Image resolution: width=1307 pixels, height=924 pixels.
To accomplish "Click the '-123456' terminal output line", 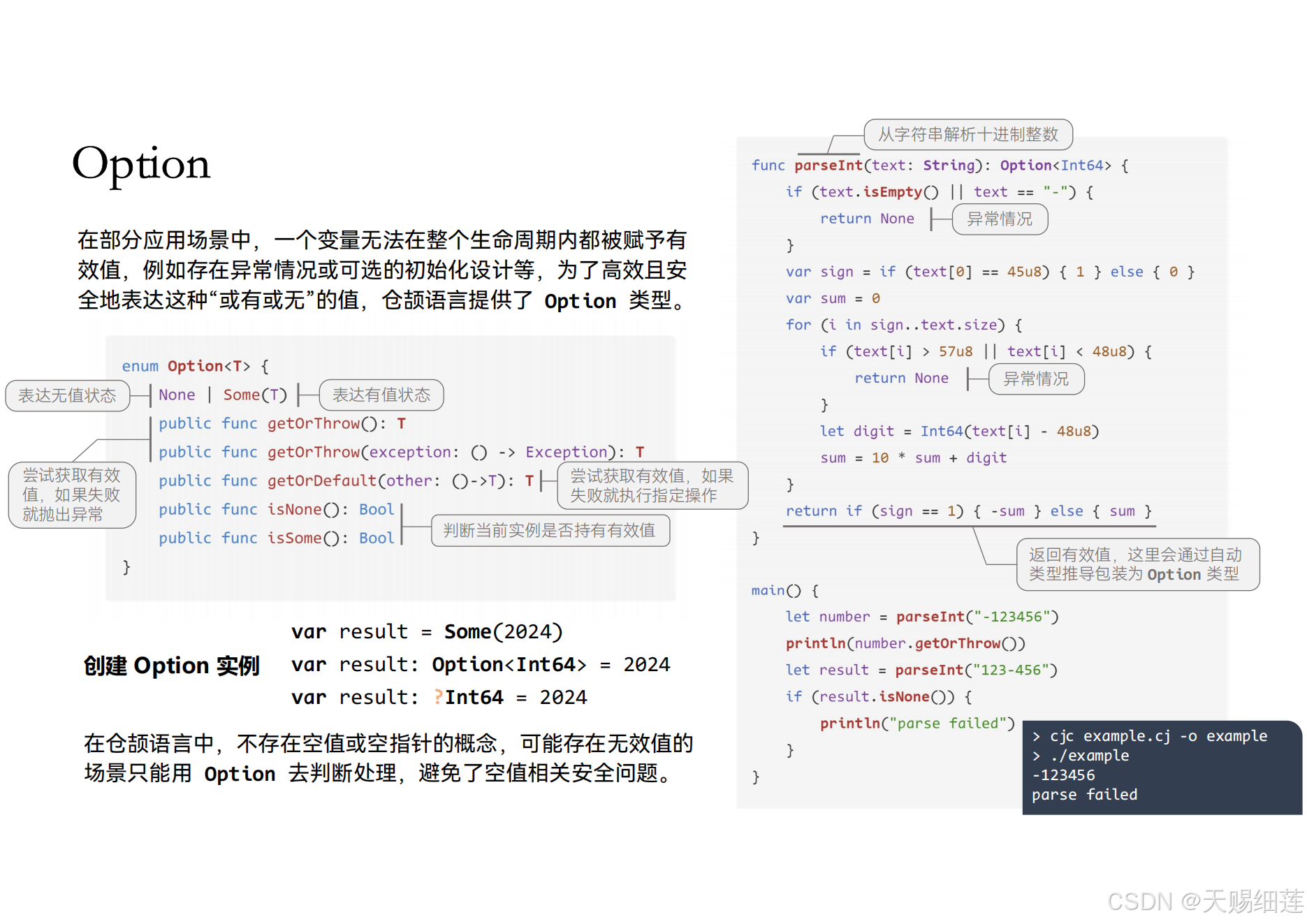I will [1063, 775].
